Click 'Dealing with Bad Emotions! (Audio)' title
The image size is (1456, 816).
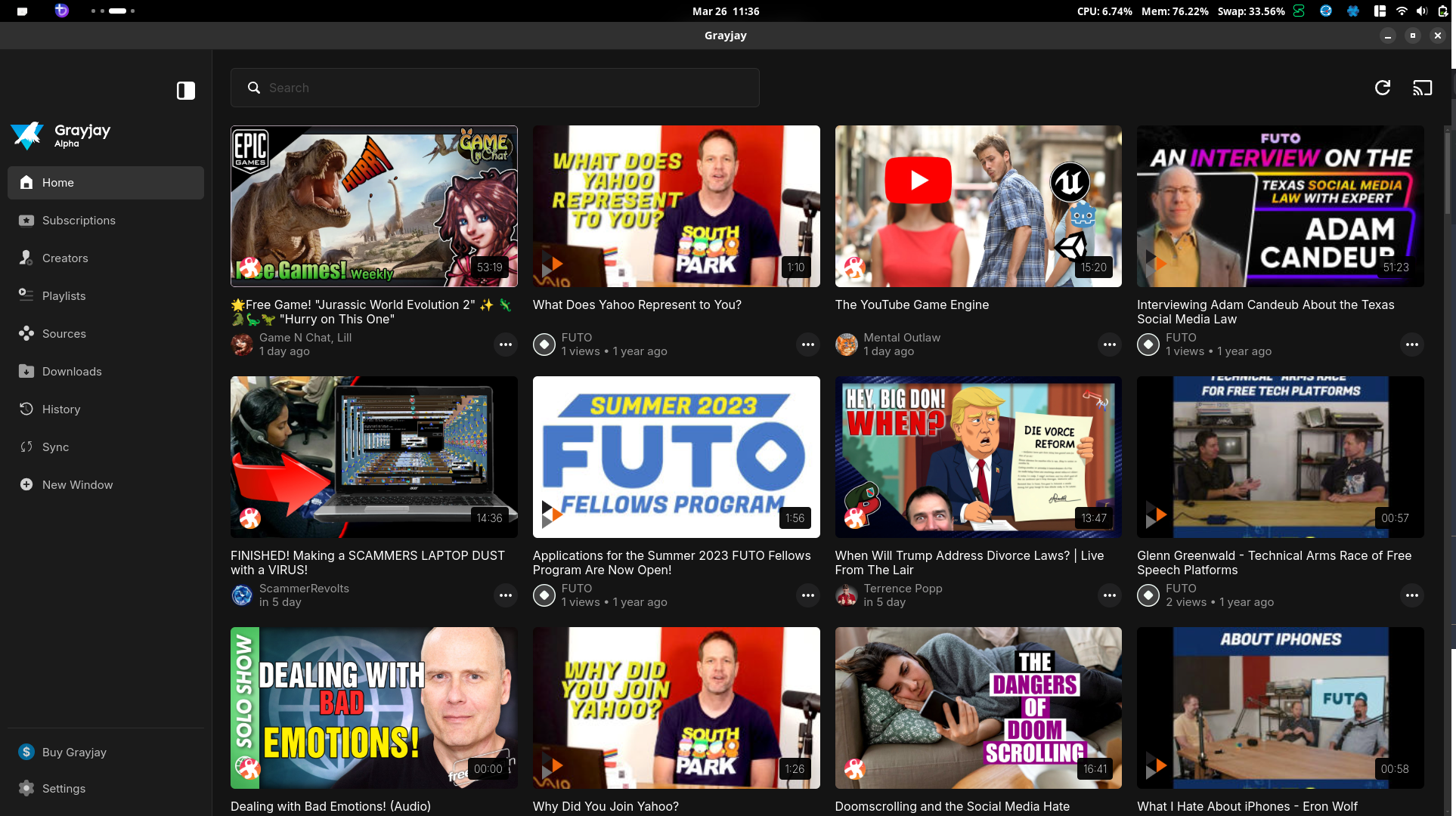point(330,806)
